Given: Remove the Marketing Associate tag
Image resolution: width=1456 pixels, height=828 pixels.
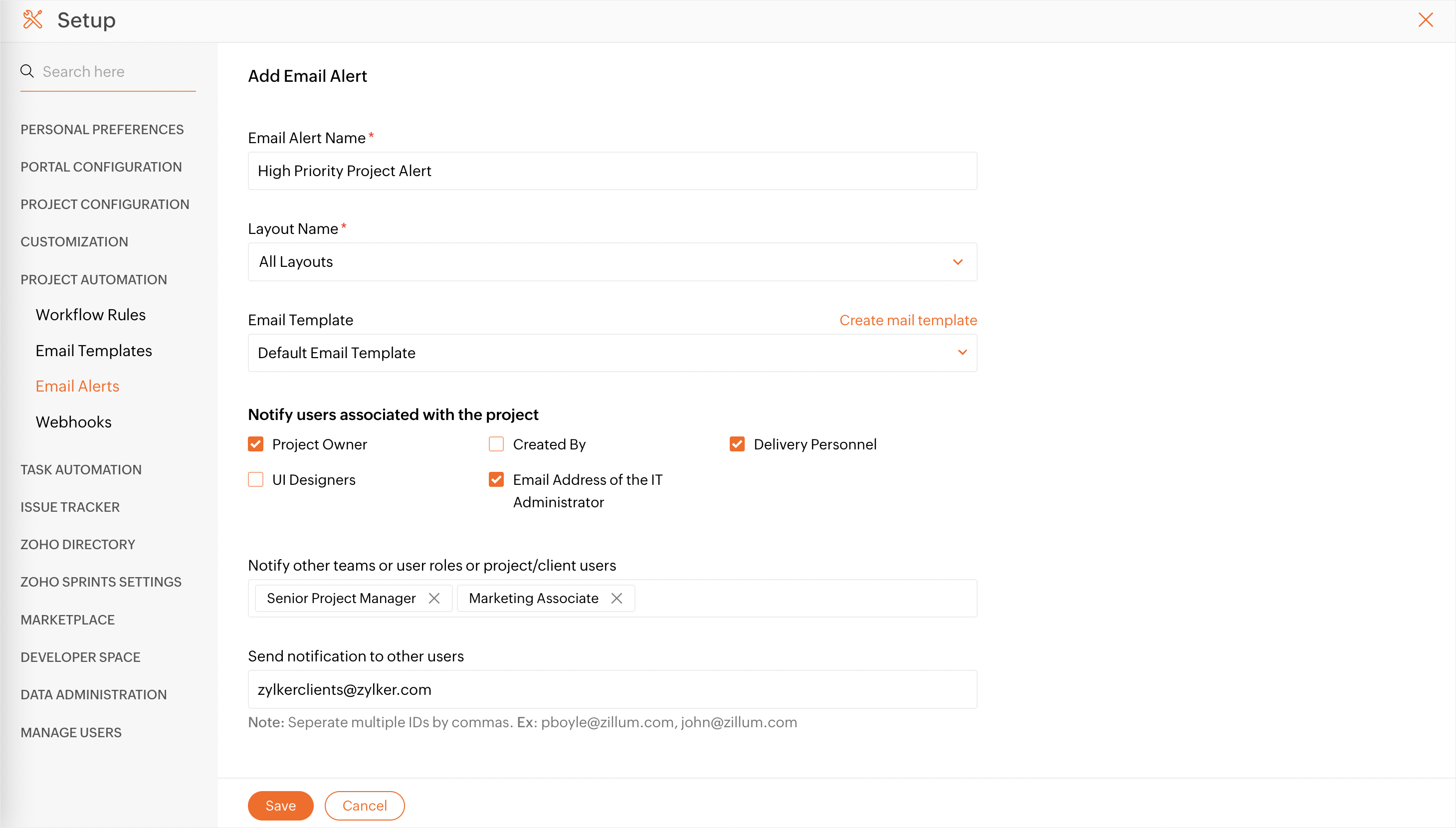Looking at the screenshot, I should pos(617,598).
